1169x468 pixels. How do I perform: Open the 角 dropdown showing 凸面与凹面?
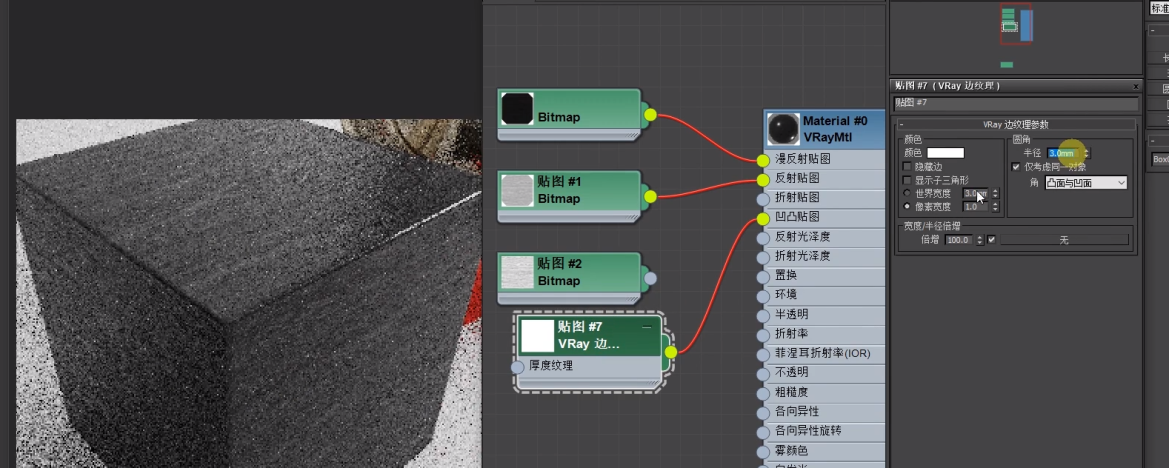tap(1085, 183)
